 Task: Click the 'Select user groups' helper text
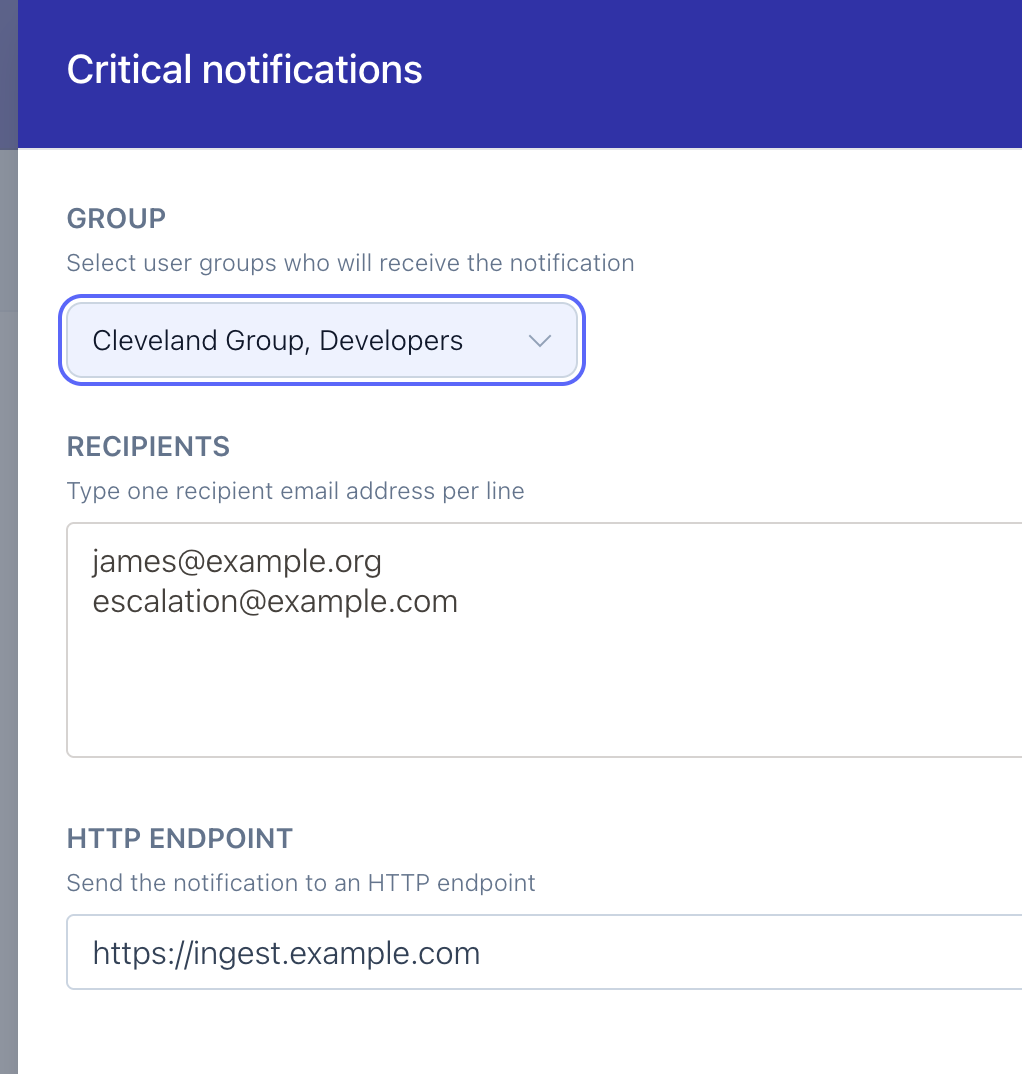point(350,263)
